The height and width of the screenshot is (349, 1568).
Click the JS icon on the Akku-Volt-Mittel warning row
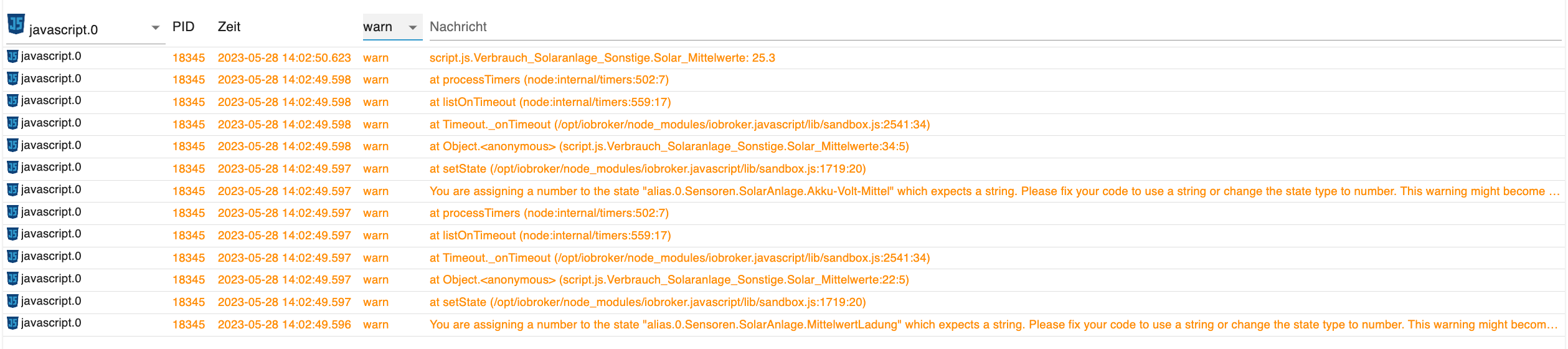(x=12, y=189)
